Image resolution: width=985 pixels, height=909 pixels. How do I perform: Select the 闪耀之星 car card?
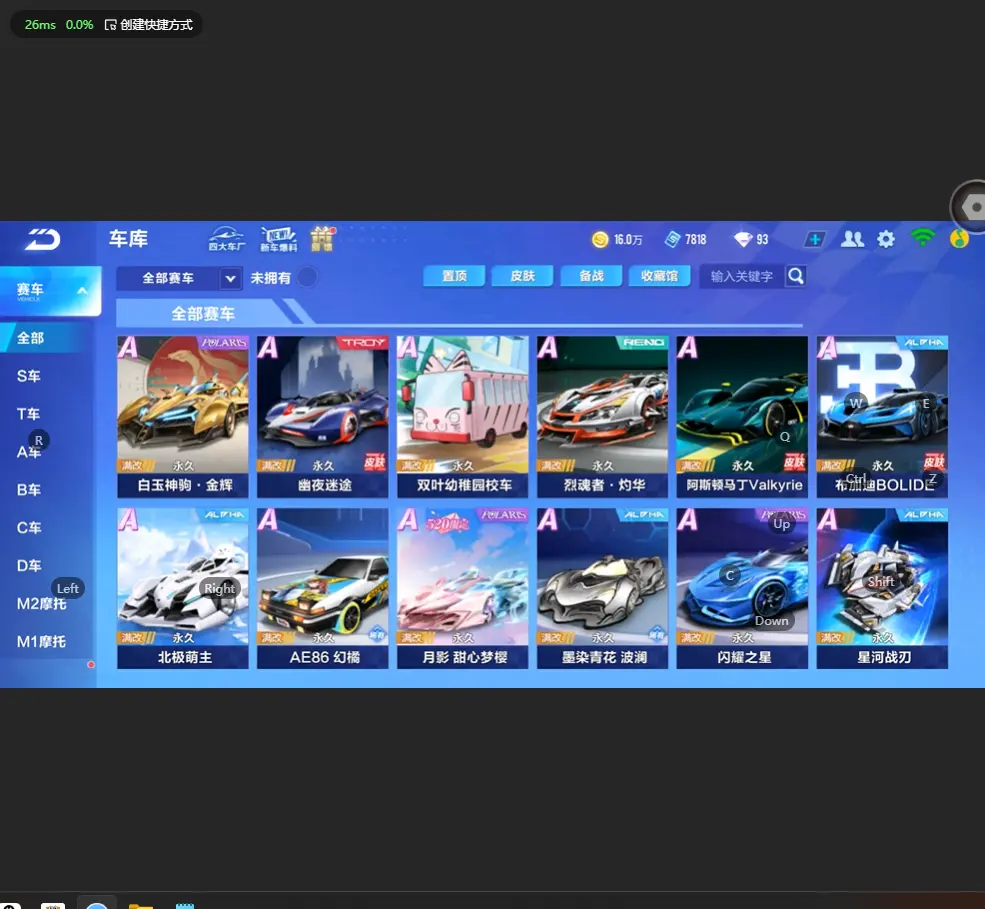coord(742,589)
